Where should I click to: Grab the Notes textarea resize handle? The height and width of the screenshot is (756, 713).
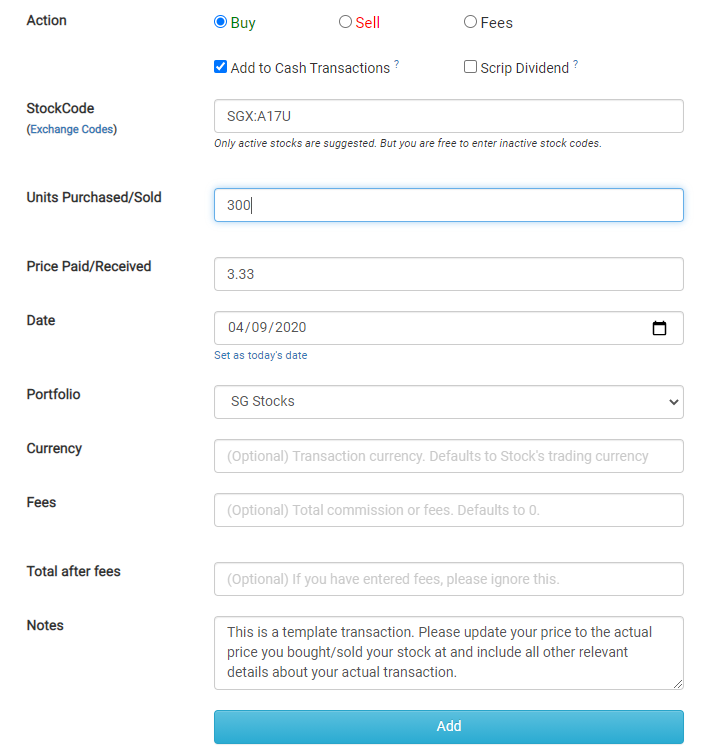click(x=678, y=684)
